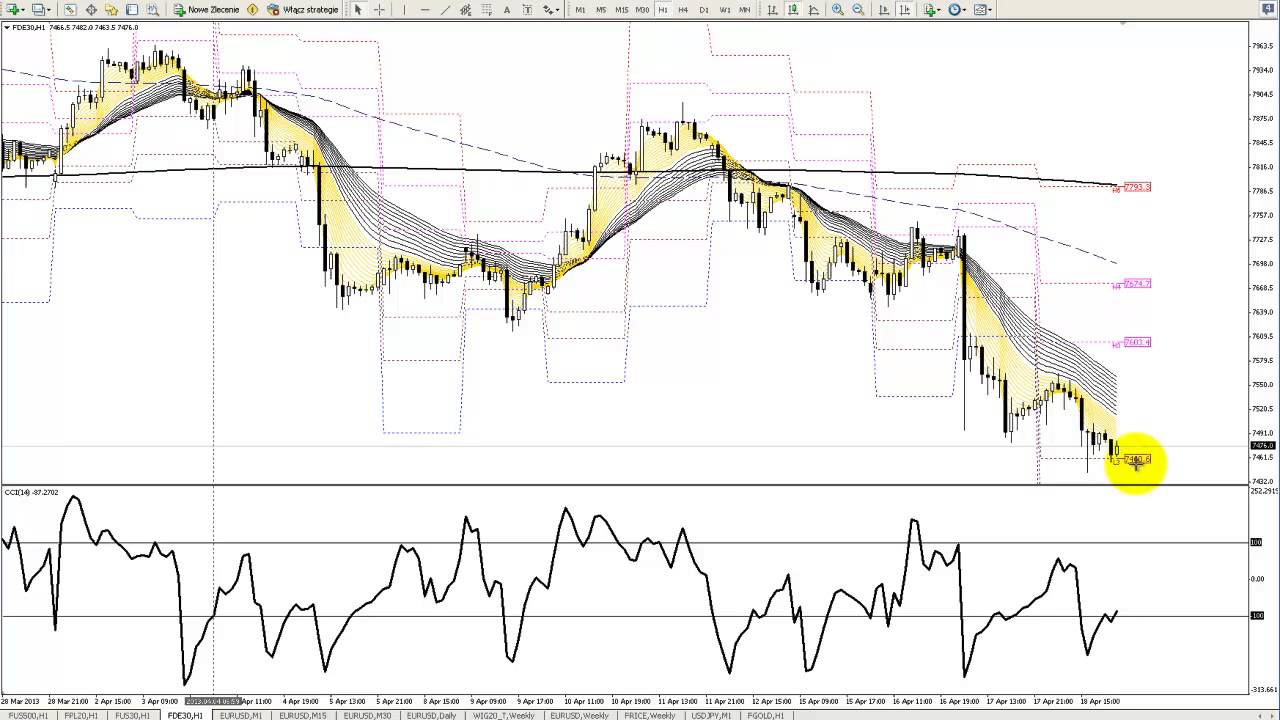Screen dimensions: 1280x720
Task: Select the Text tool A icon
Action: click(x=507, y=9)
